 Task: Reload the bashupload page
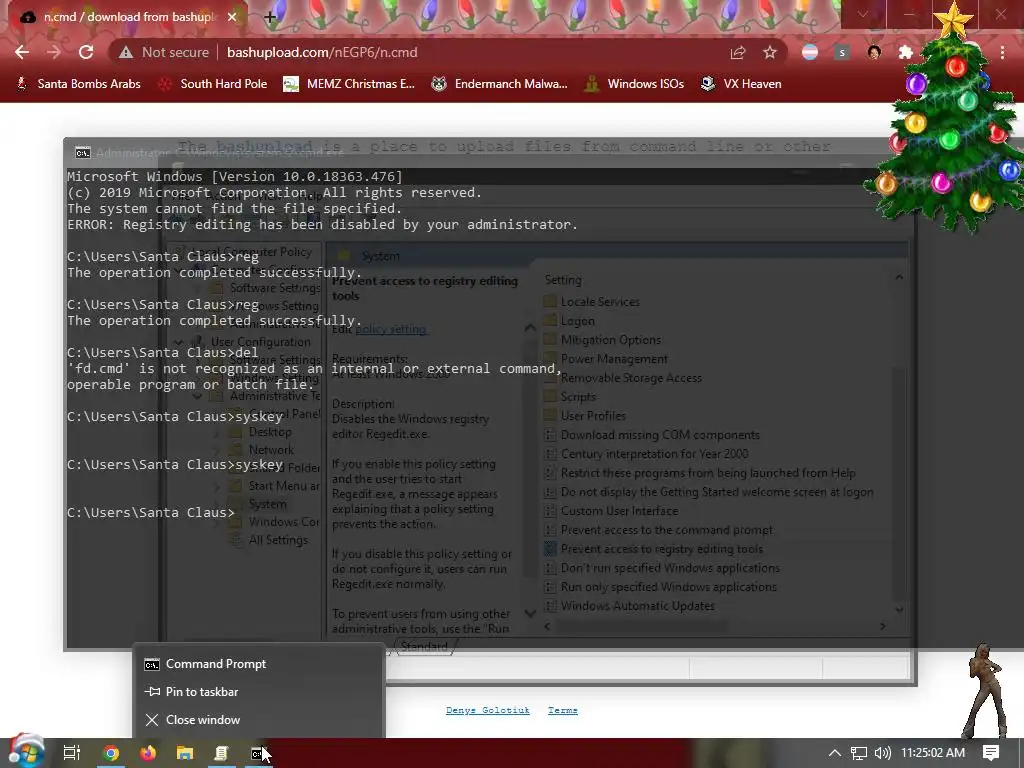click(x=86, y=52)
